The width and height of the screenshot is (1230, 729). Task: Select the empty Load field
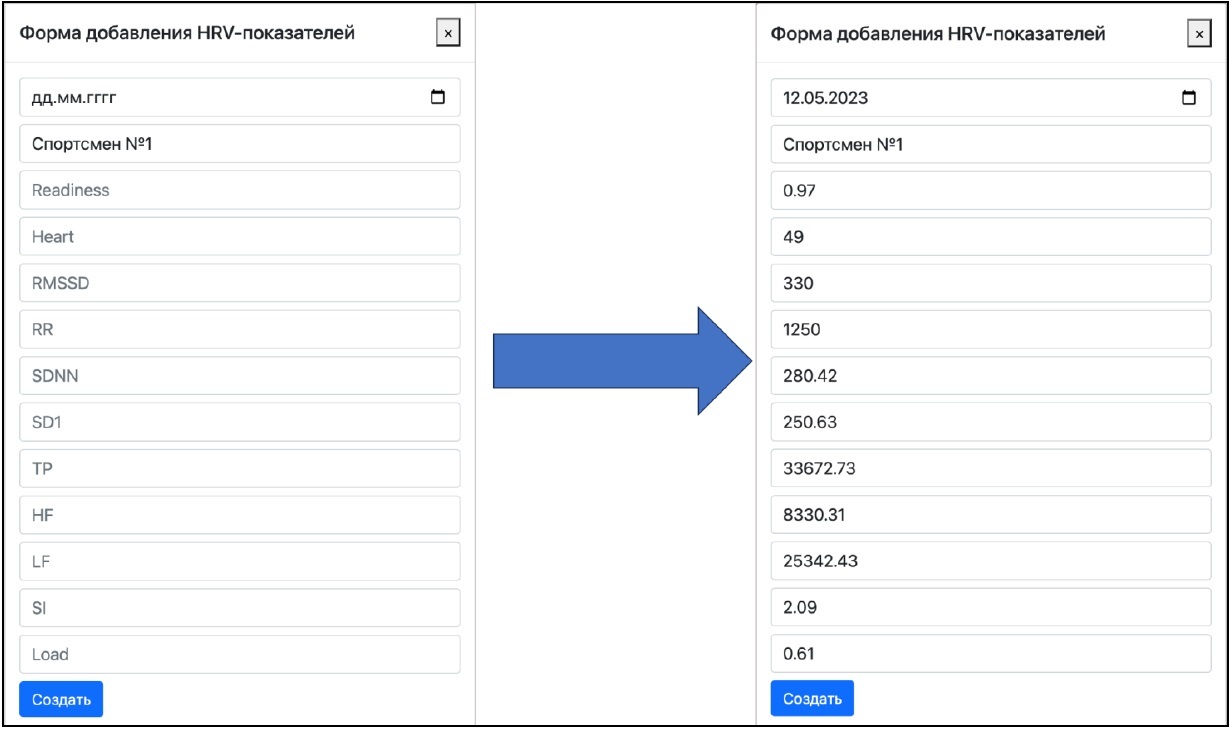click(x=239, y=654)
